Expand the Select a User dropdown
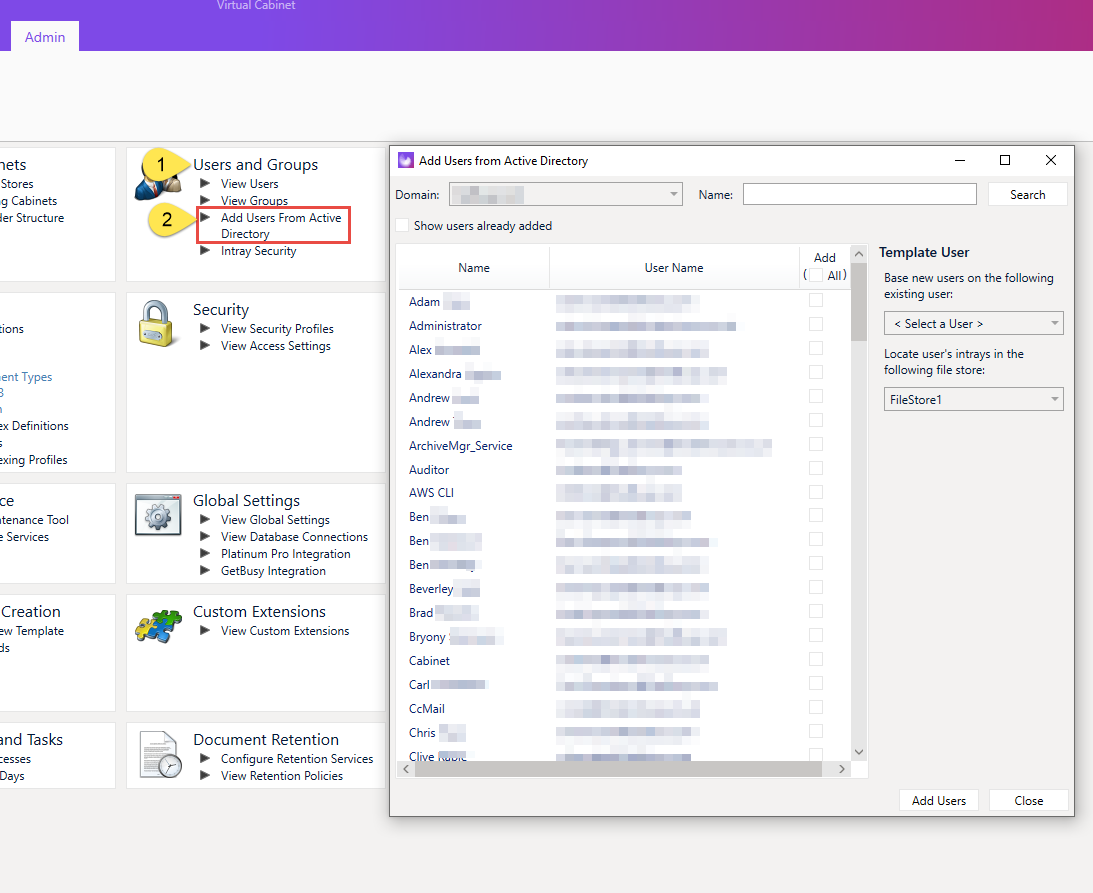This screenshot has width=1093, height=893. coord(973,323)
